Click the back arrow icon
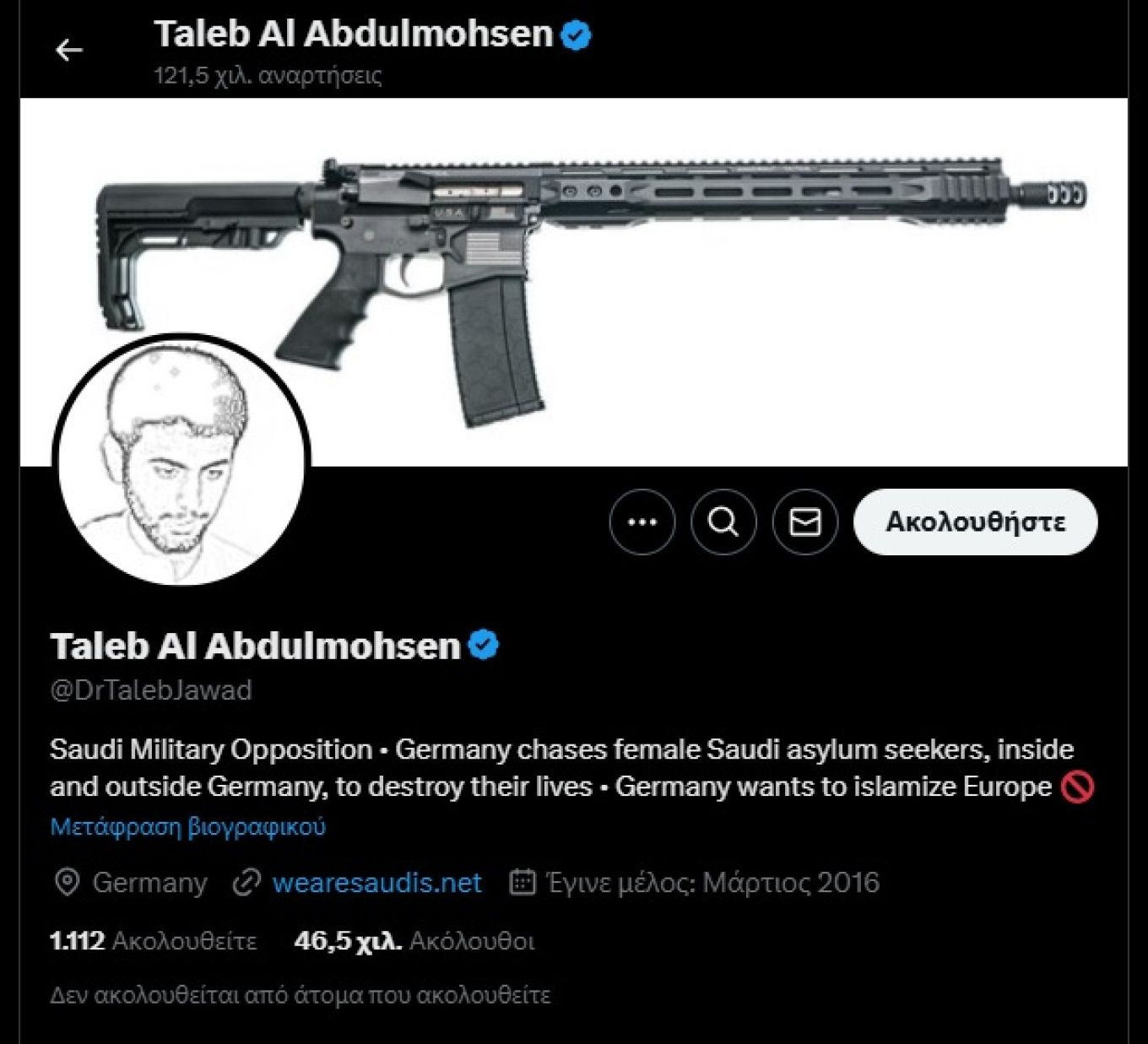Screen dimensions: 1148x1044 (69, 51)
